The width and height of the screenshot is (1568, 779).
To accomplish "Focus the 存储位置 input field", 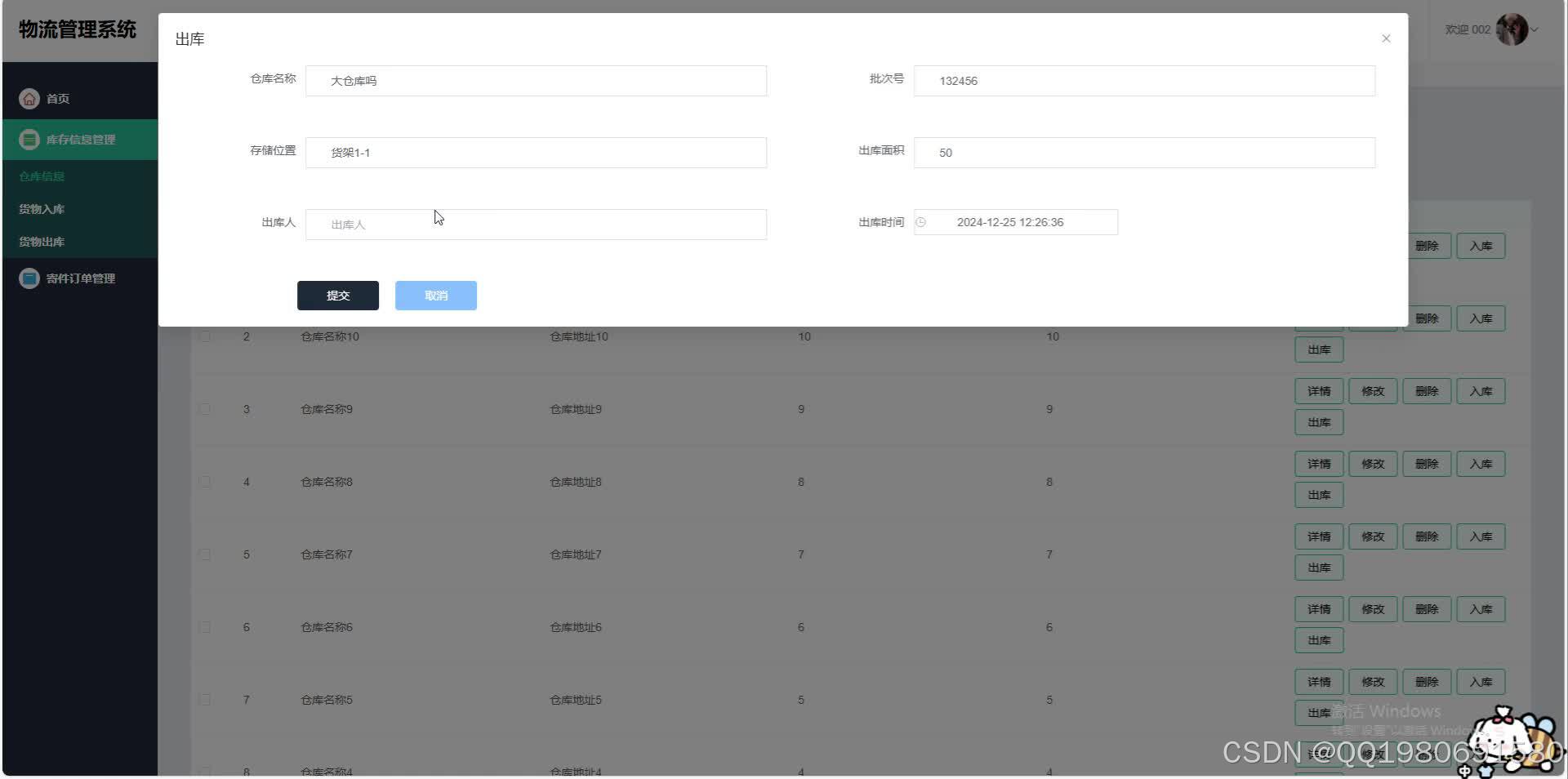I will (536, 153).
